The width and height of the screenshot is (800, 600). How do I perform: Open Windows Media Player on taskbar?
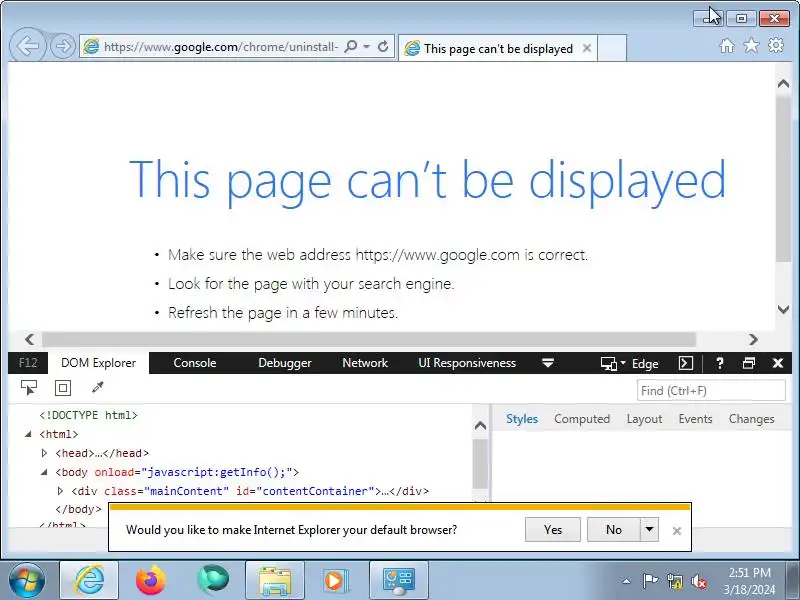tap(336, 580)
